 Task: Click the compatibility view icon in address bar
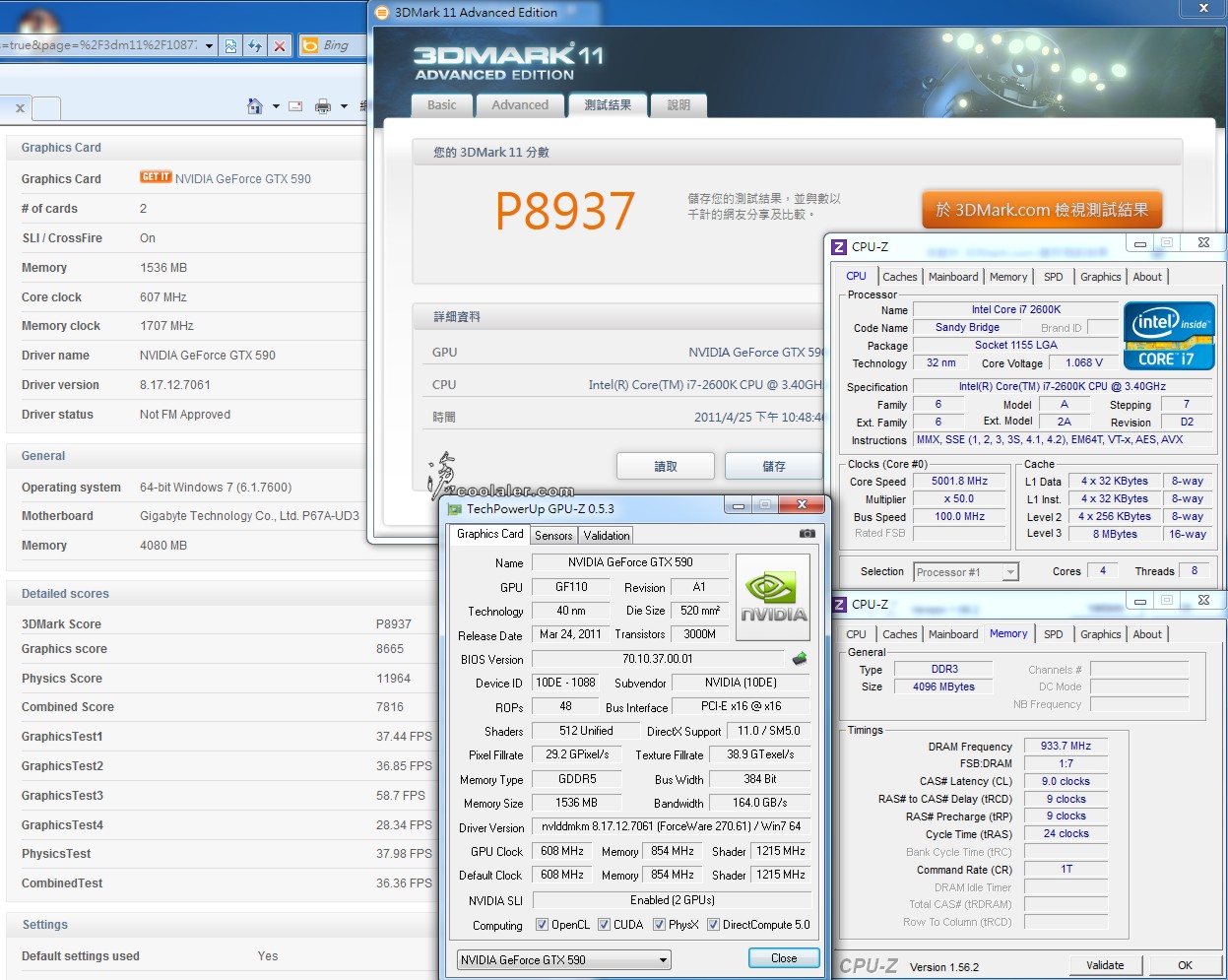(230, 45)
